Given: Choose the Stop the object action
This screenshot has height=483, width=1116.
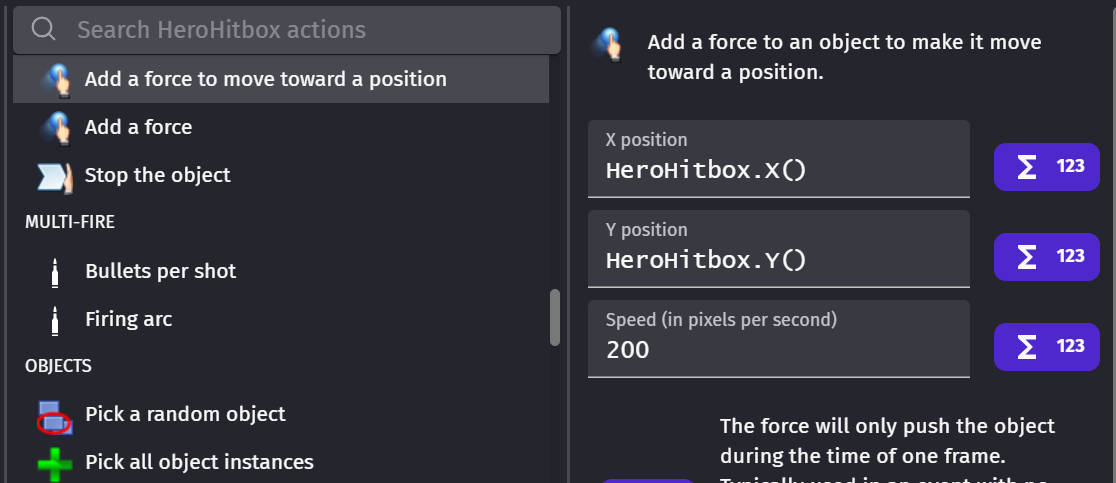Looking at the screenshot, I should point(157,175).
